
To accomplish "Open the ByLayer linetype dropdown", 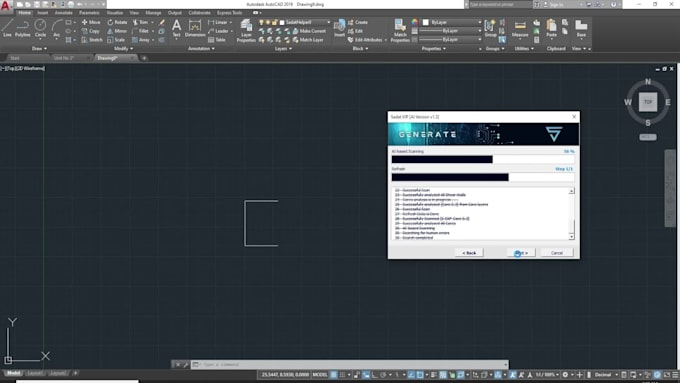I will coord(450,39).
